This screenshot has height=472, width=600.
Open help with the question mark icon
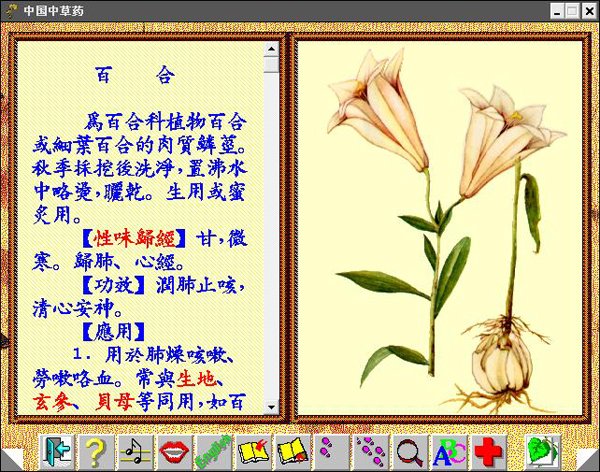pyautogui.click(x=95, y=452)
